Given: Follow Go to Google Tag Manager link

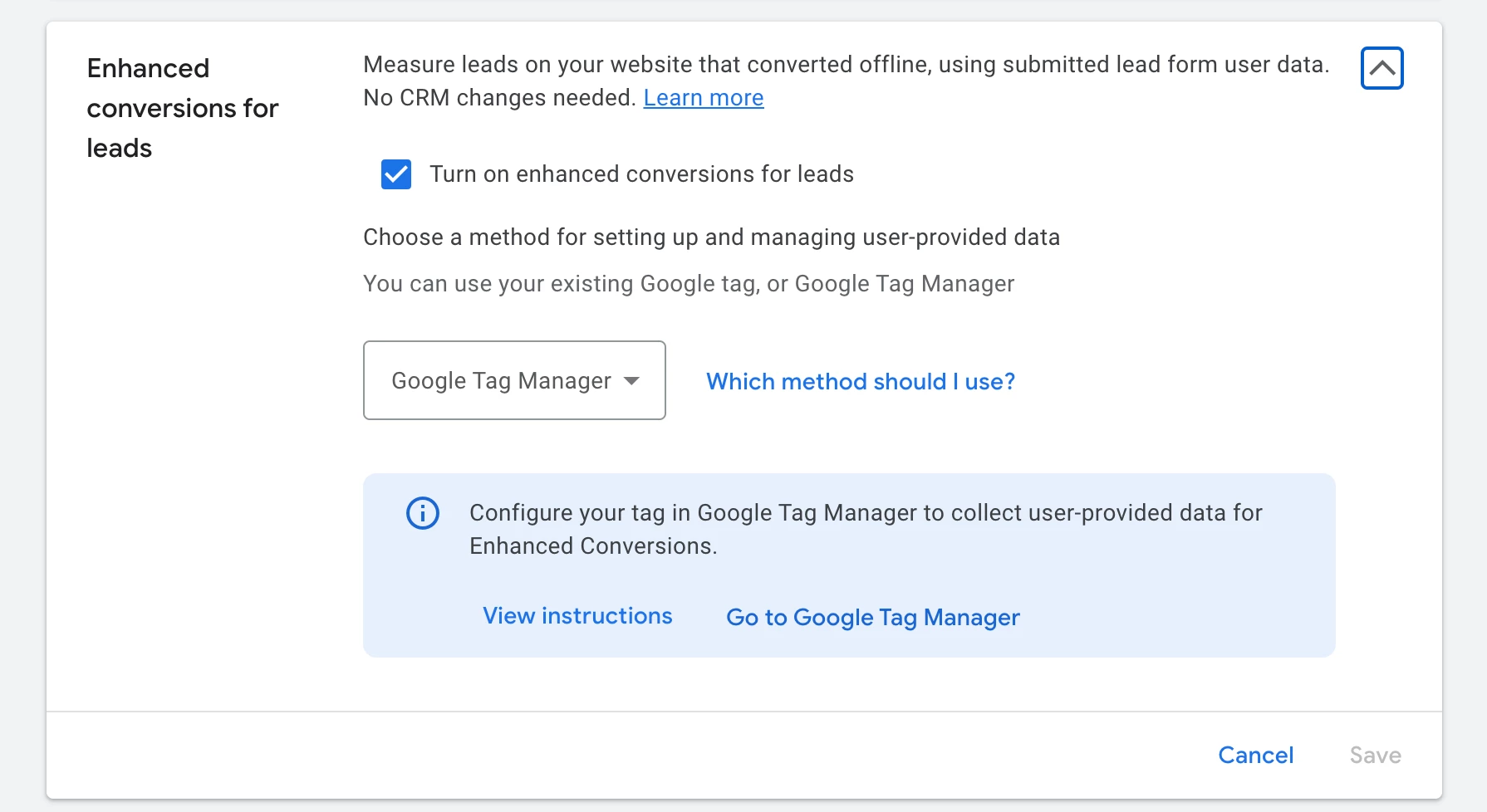Looking at the screenshot, I should [x=873, y=618].
